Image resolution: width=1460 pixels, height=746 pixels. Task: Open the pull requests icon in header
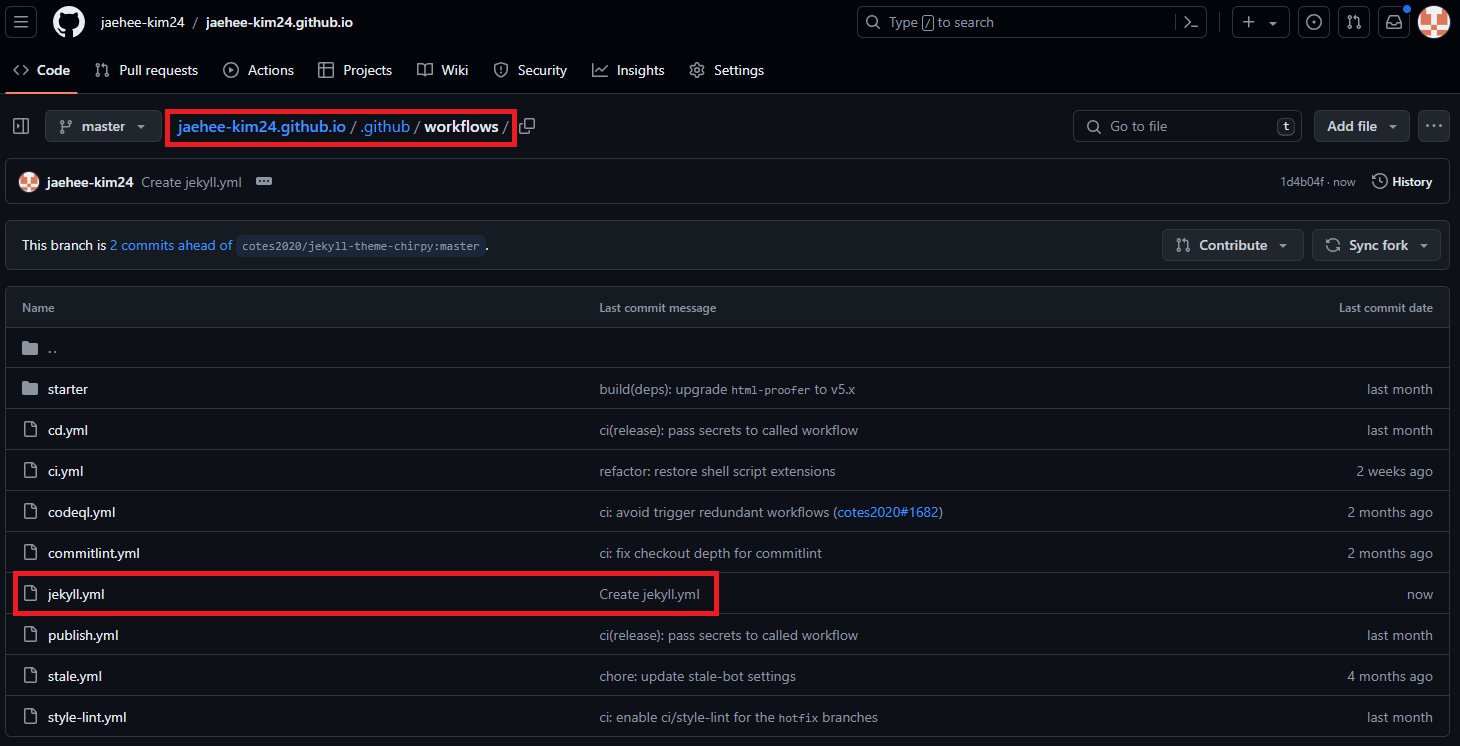[1354, 22]
